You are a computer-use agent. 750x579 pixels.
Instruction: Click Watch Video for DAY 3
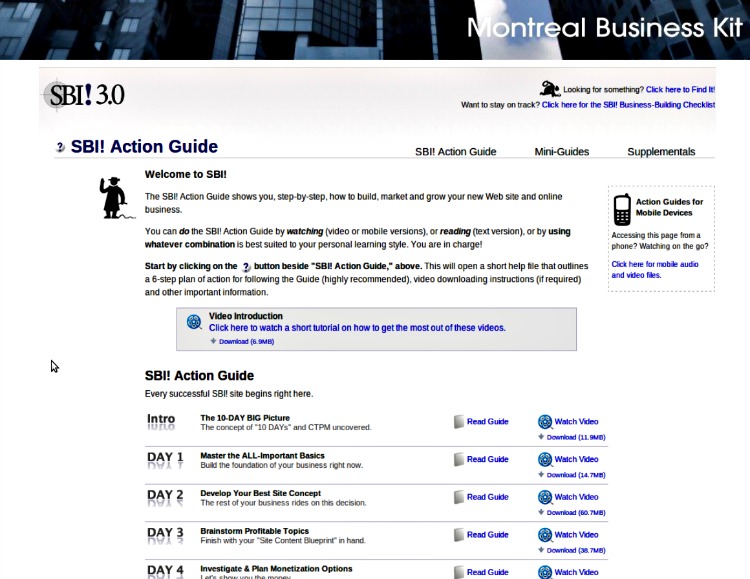click(576, 535)
